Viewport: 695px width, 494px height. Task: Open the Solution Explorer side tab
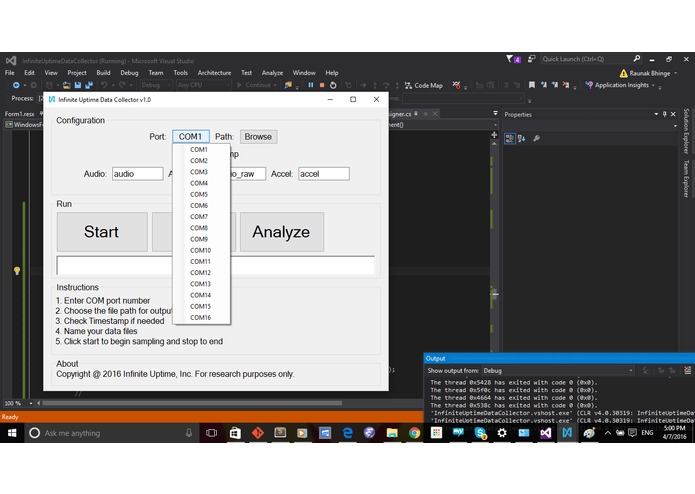[x=686, y=130]
